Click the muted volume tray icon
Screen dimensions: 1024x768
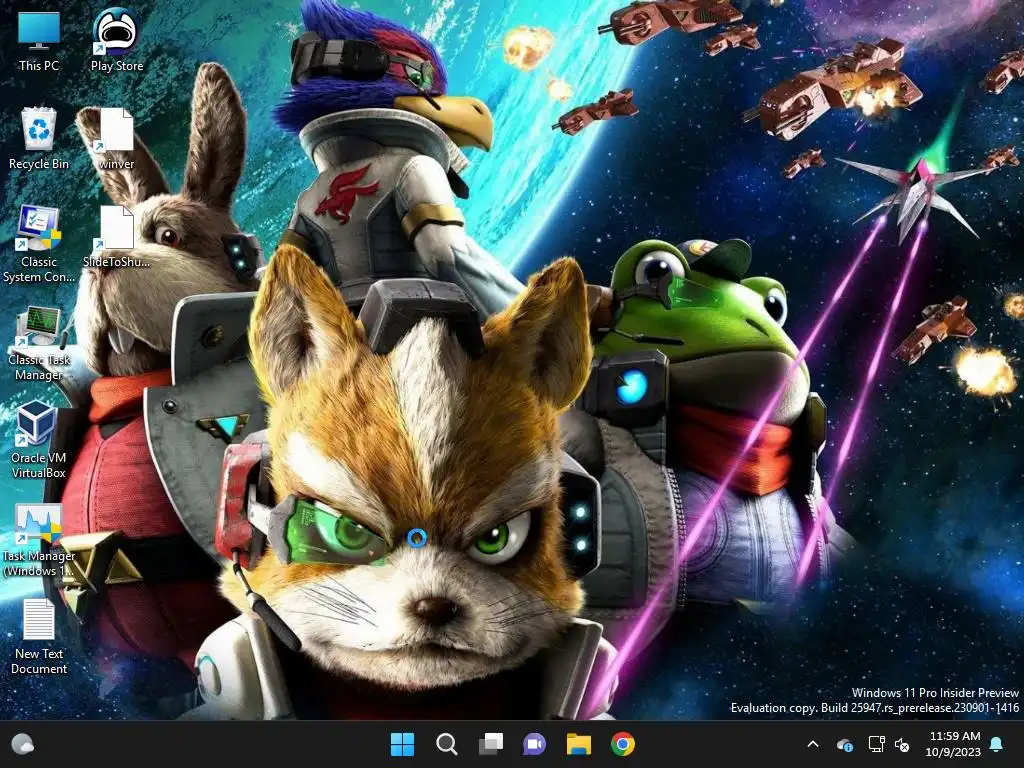[902, 744]
